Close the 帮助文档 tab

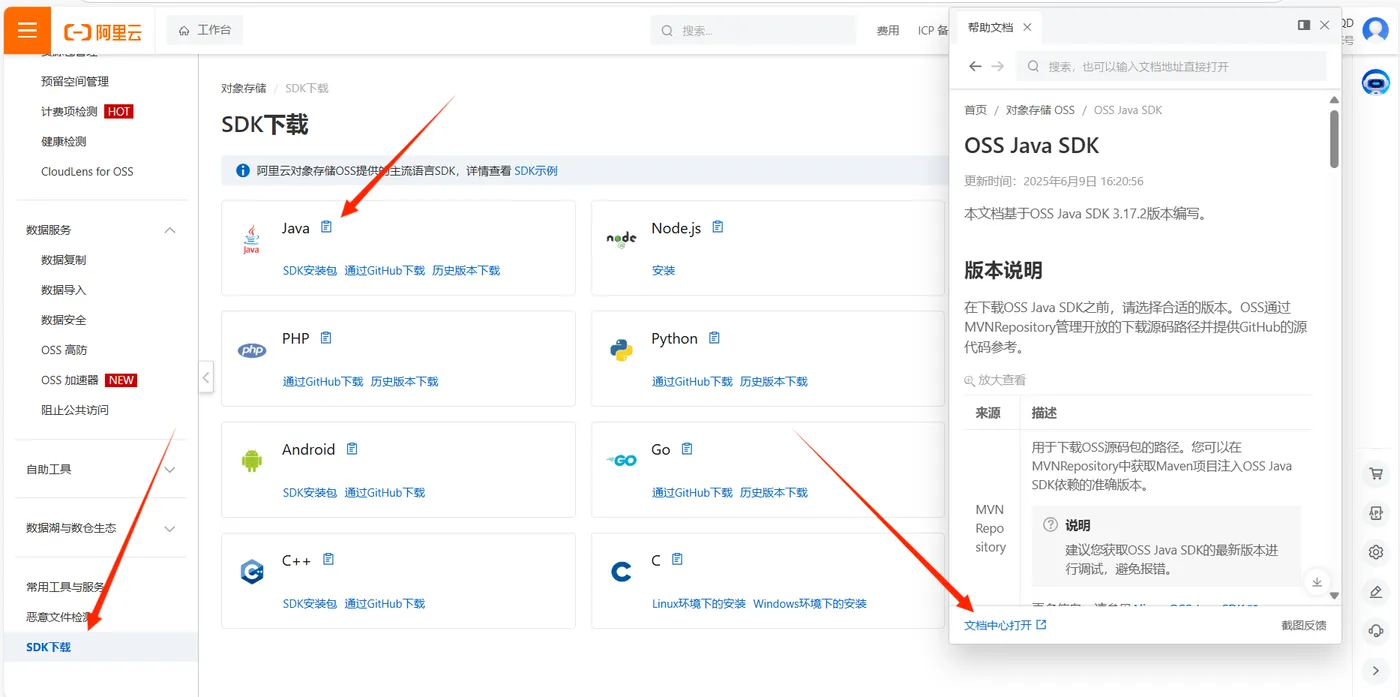point(1027,28)
